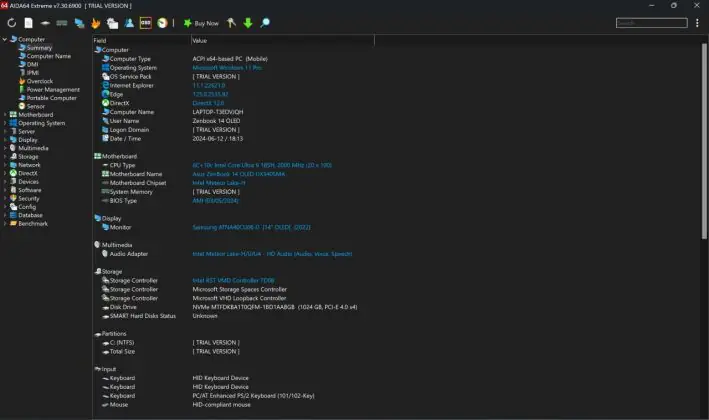Click the Buy Now button
Image resolution: width=709 pixels, height=420 pixels.
click(201, 23)
